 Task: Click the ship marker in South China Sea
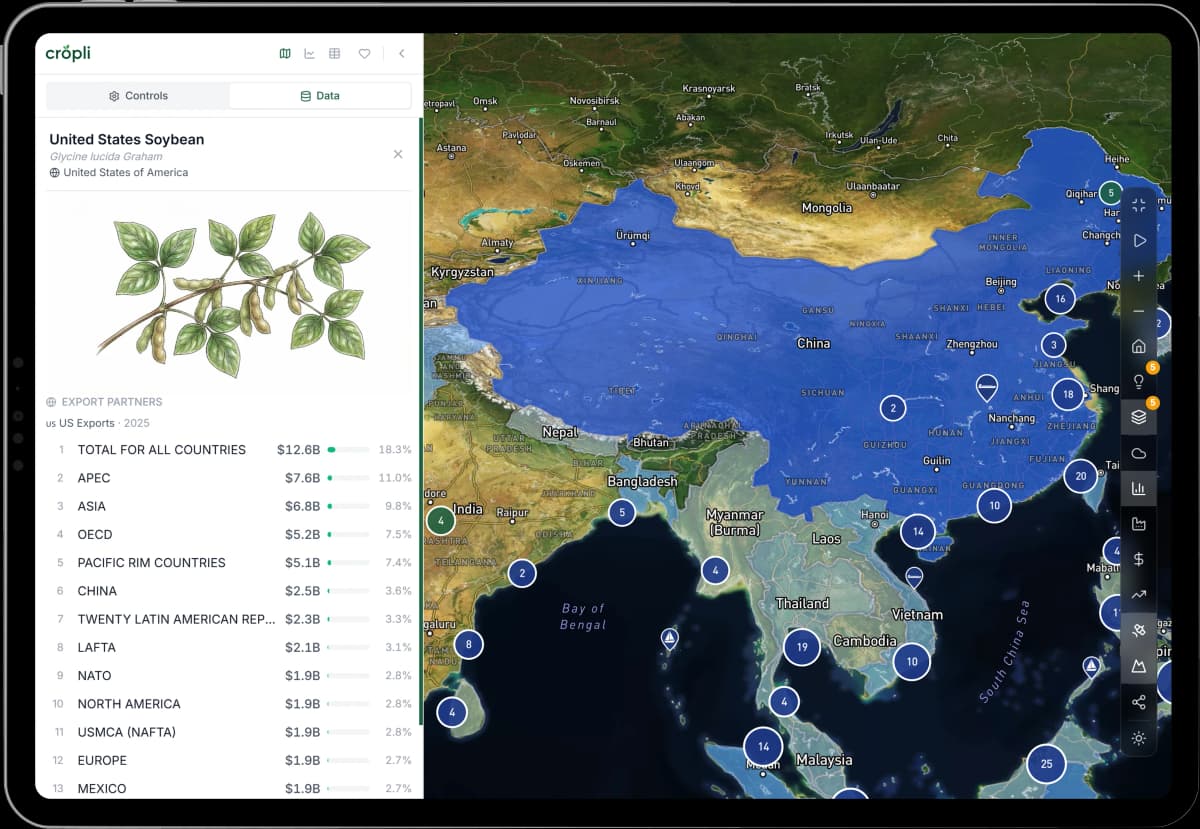[1092, 666]
